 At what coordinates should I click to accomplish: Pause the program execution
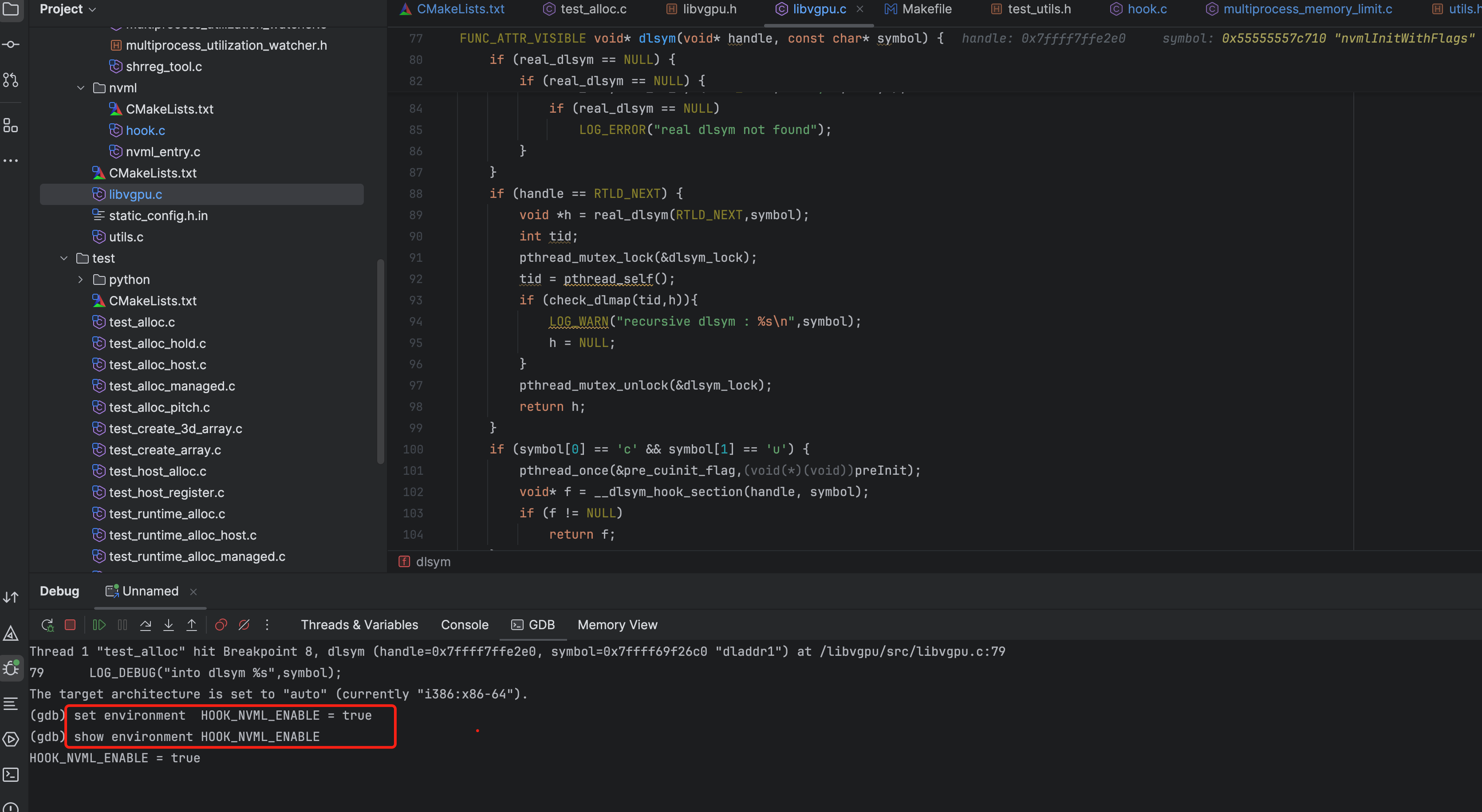(122, 625)
